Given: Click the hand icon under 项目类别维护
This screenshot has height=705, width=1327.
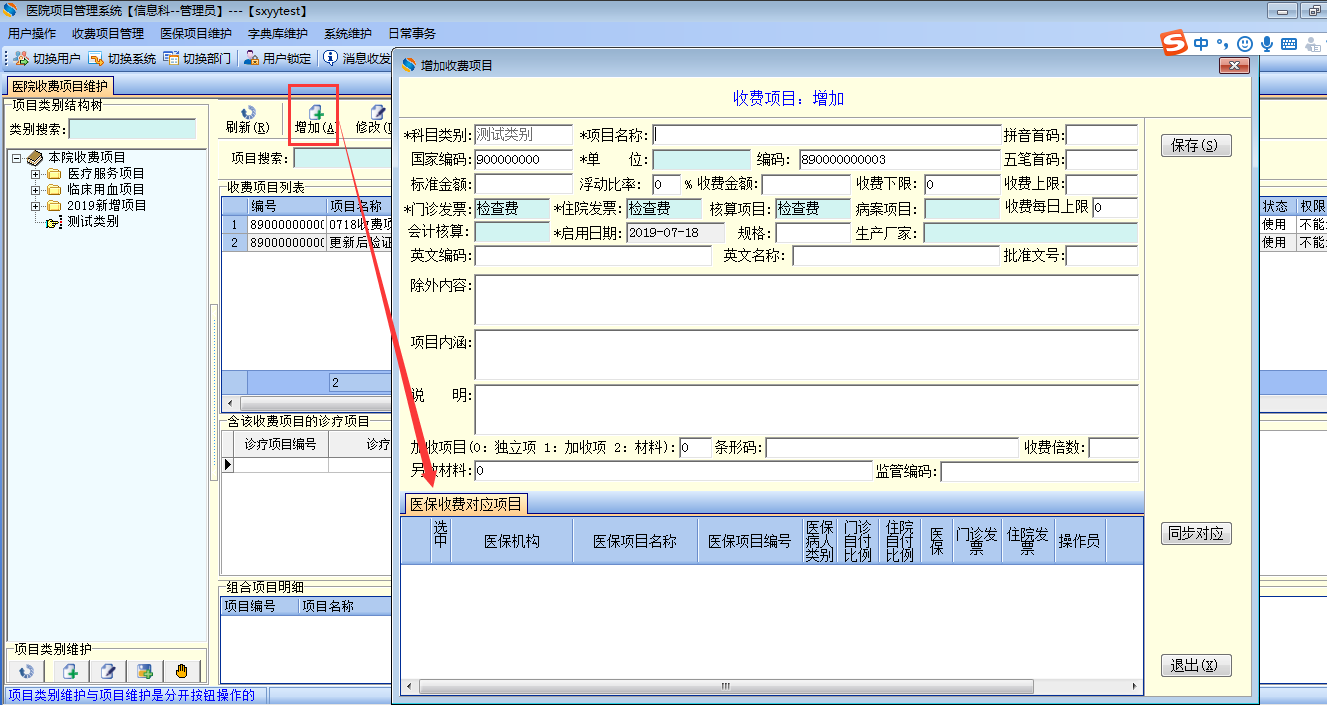Looking at the screenshot, I should 182,671.
